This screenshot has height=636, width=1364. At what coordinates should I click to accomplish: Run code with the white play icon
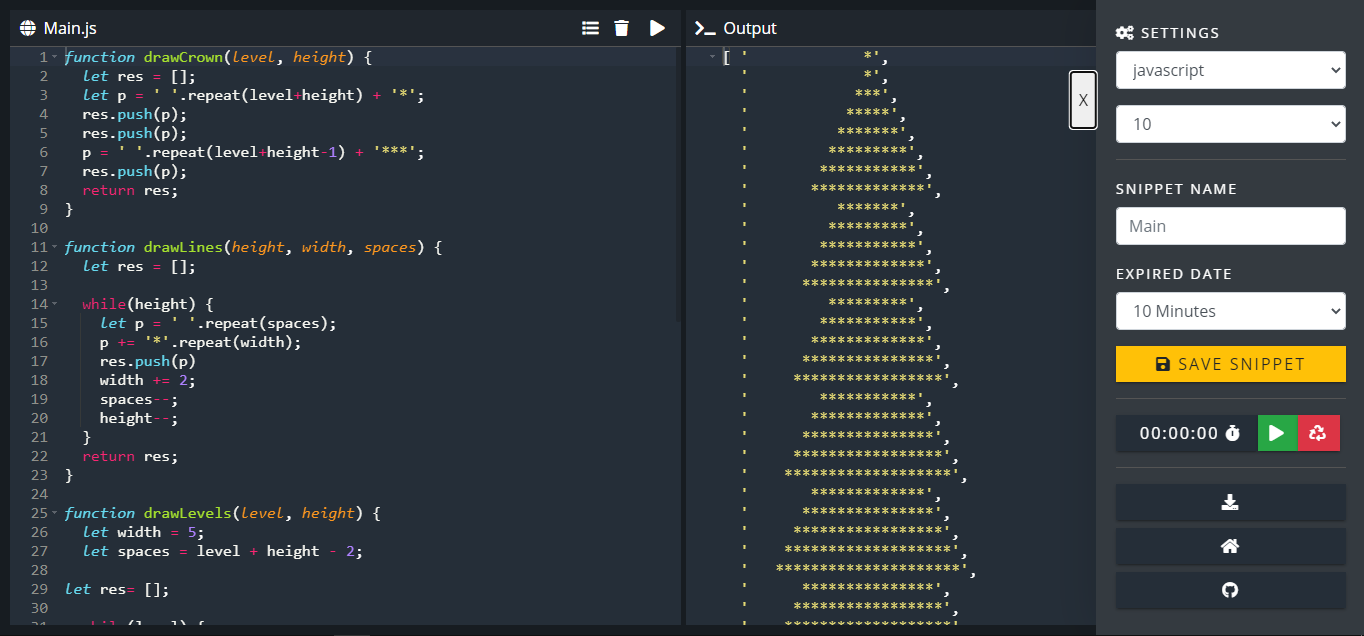pos(657,28)
